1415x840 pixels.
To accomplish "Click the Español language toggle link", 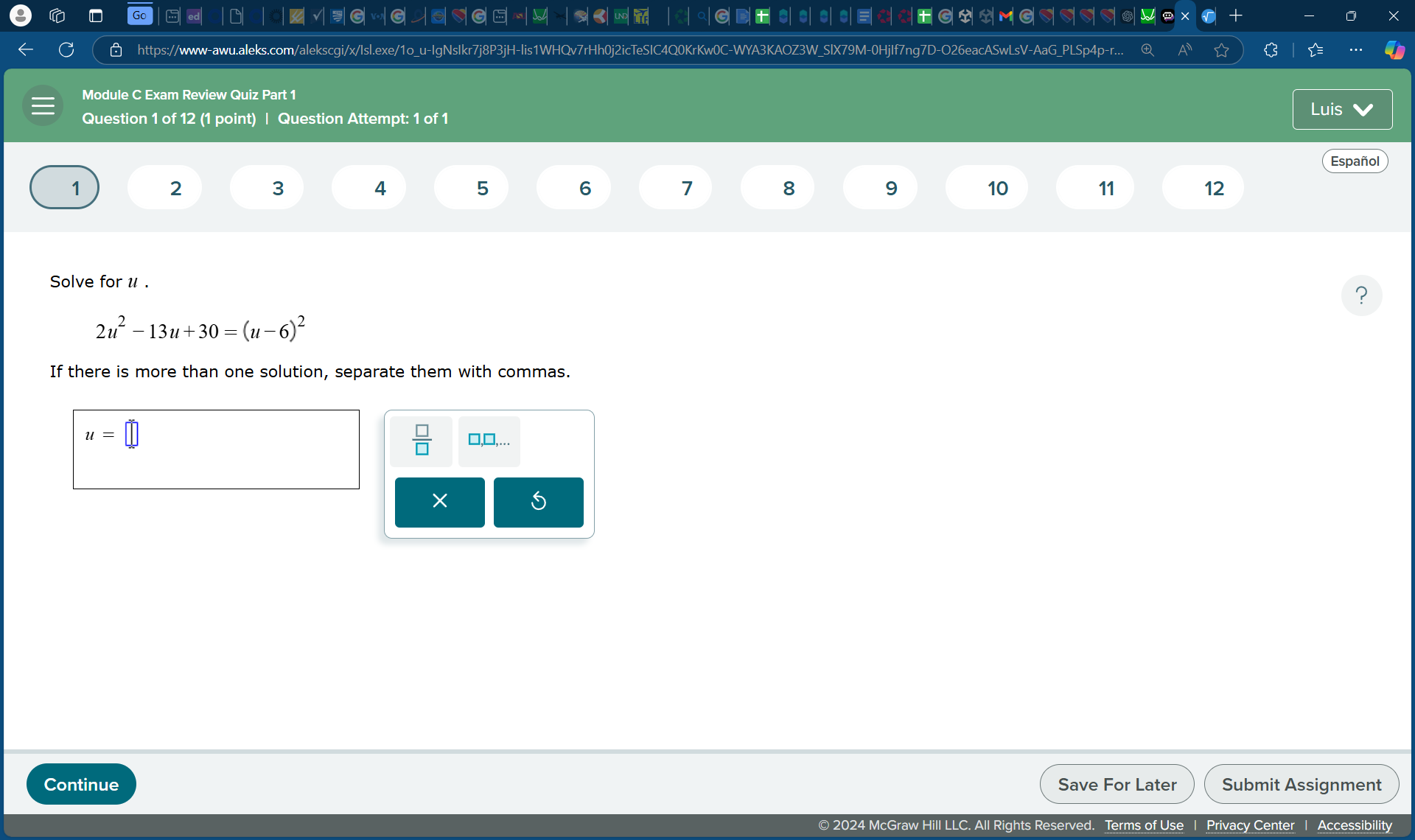I will [1354, 160].
